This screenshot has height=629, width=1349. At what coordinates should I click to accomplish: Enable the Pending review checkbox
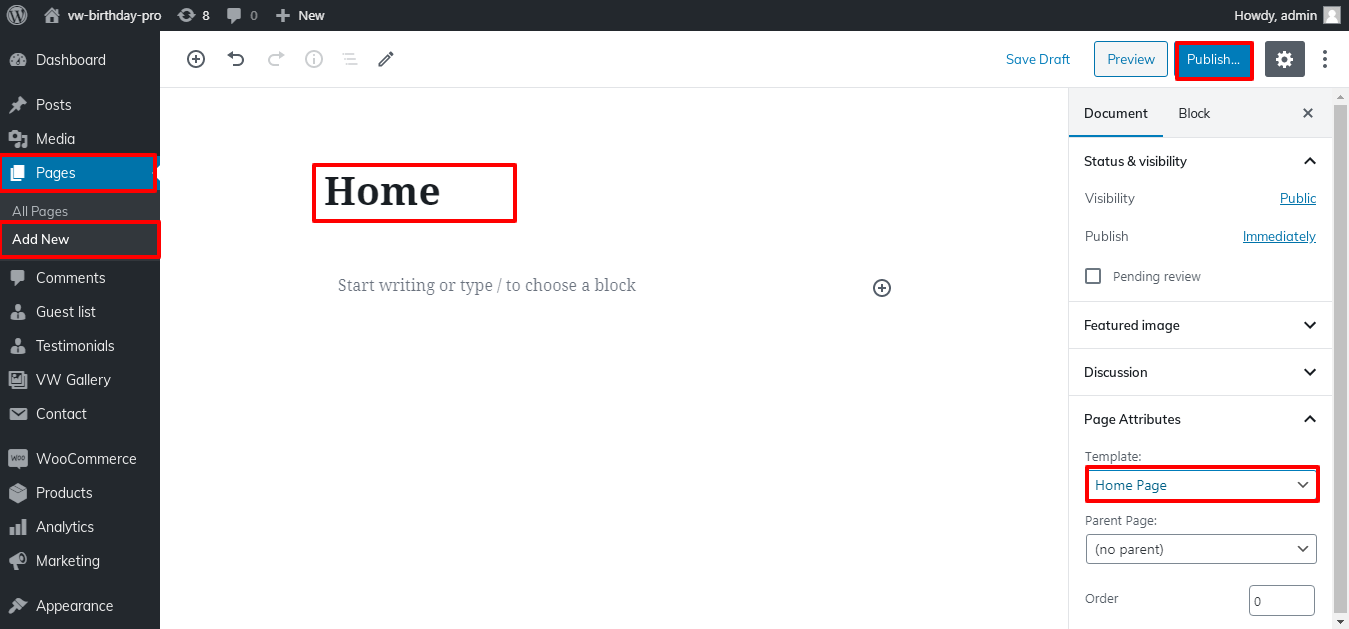click(x=1093, y=276)
